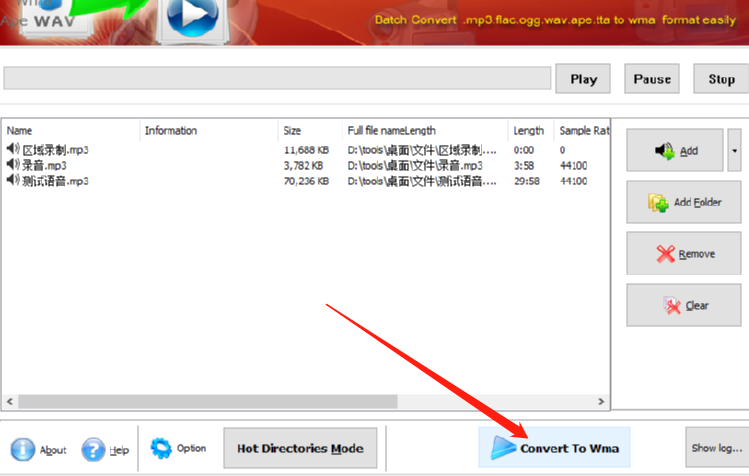This screenshot has width=749, height=476.
Task: Remove the selected file with the red X
Action: (x=684, y=254)
